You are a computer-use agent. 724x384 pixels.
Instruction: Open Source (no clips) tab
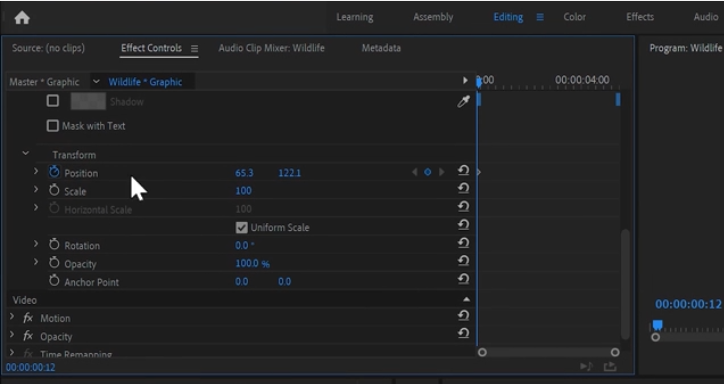pos(48,48)
